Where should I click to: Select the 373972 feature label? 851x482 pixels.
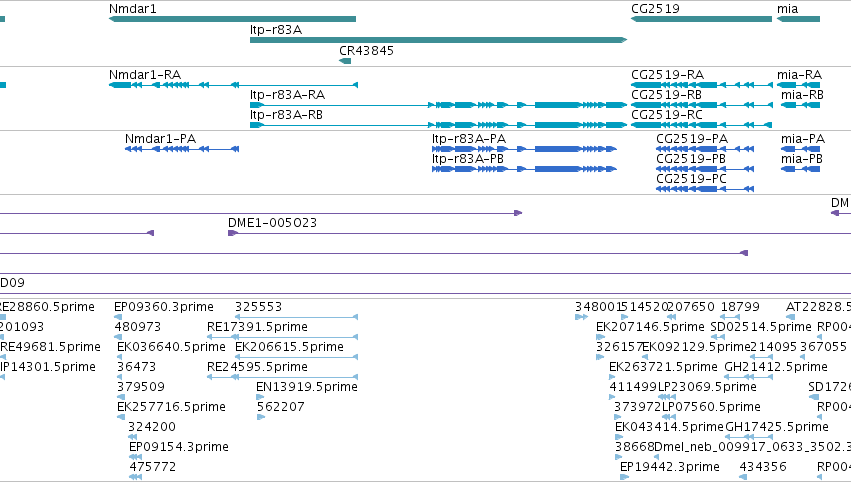[638, 407]
